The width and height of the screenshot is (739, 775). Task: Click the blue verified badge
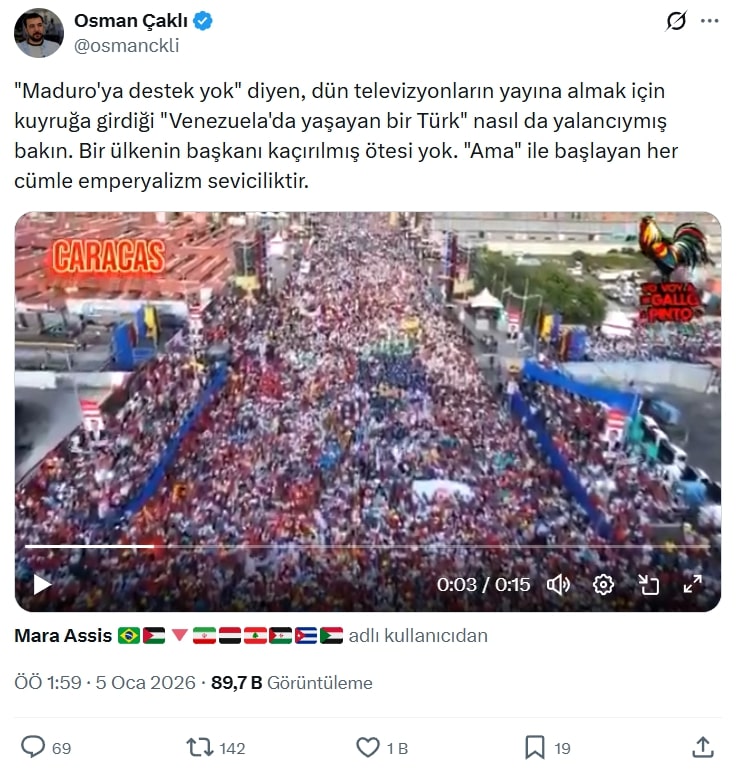203,21
